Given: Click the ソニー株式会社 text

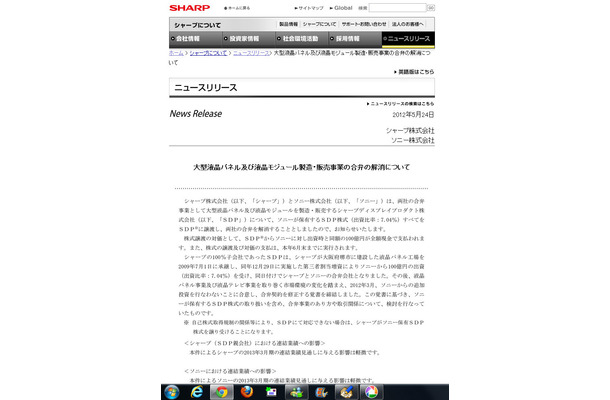Looking at the screenshot, I should tap(413, 140).
